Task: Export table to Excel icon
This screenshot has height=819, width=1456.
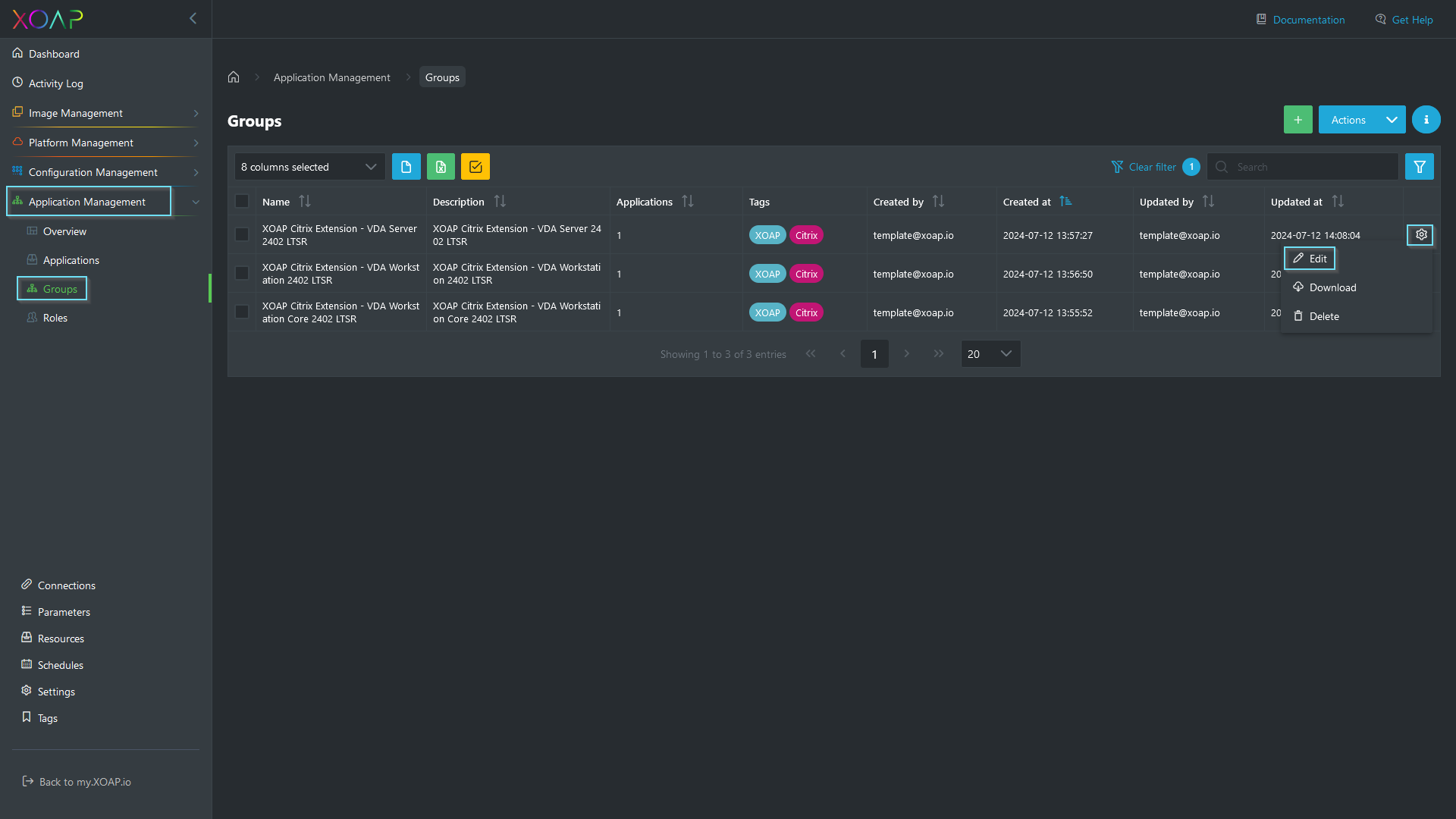Action: tap(441, 167)
